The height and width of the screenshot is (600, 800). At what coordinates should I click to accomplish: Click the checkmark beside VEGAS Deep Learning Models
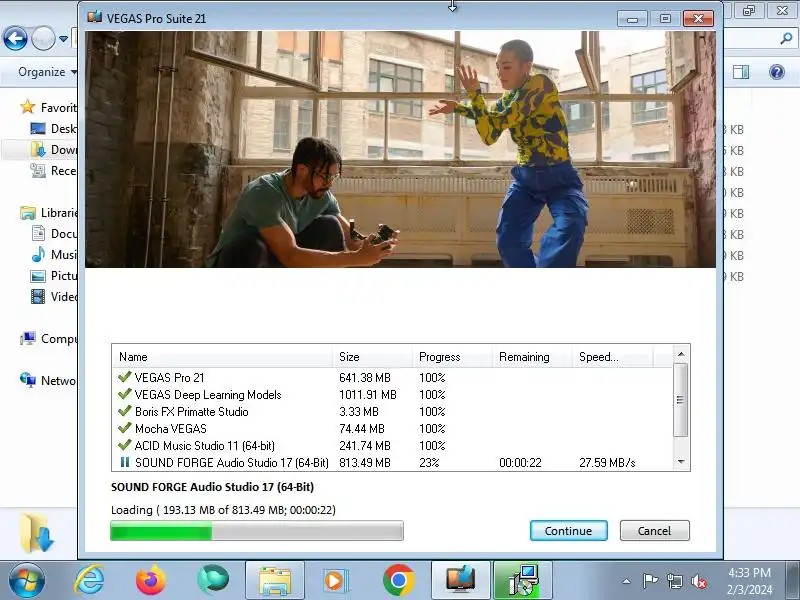click(124, 394)
